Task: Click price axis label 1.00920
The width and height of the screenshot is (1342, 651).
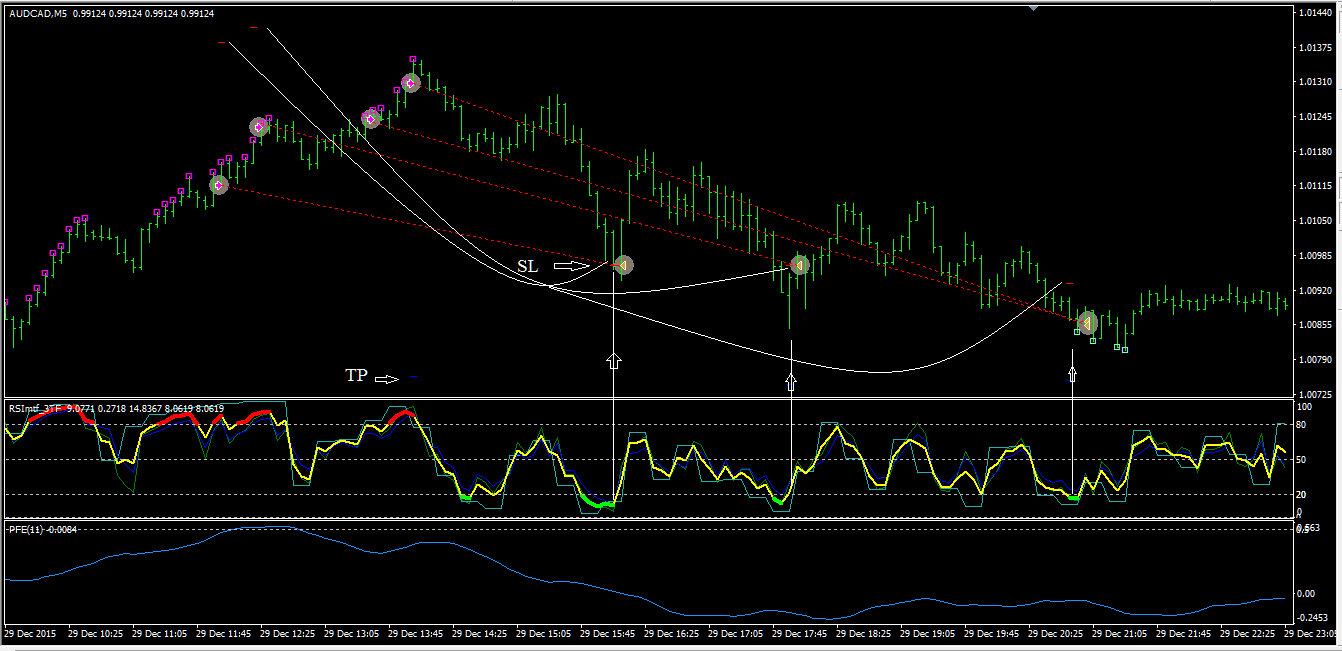Action: click(1314, 290)
